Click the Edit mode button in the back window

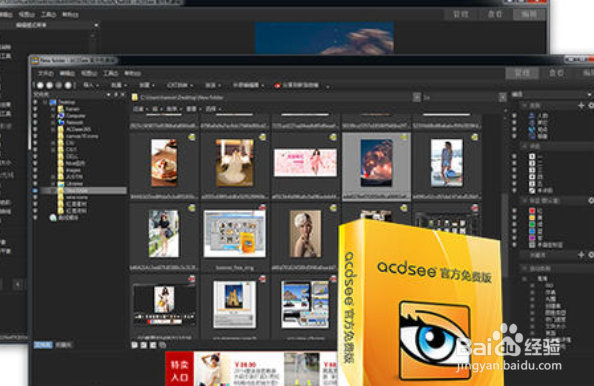pyautogui.click(x=529, y=14)
